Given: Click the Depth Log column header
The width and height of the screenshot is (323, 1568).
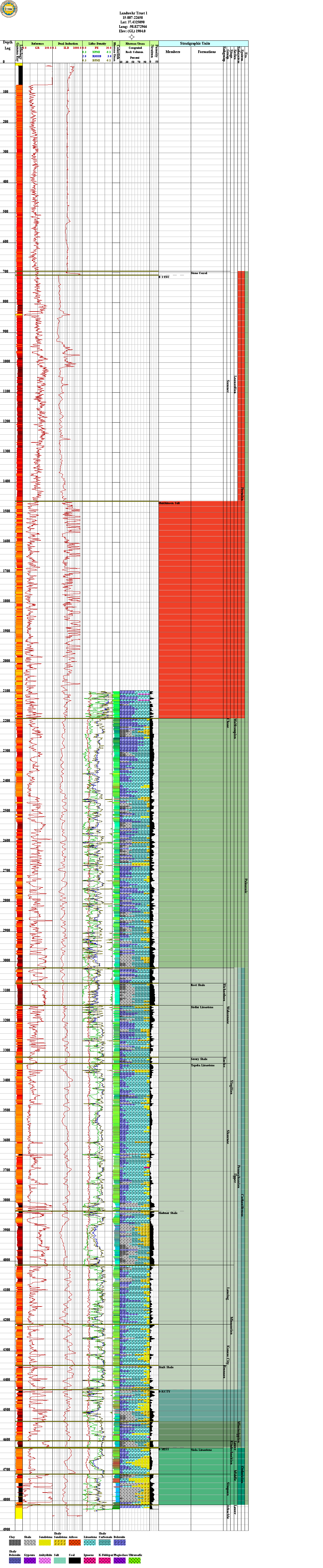Looking at the screenshot, I should tap(8, 45).
